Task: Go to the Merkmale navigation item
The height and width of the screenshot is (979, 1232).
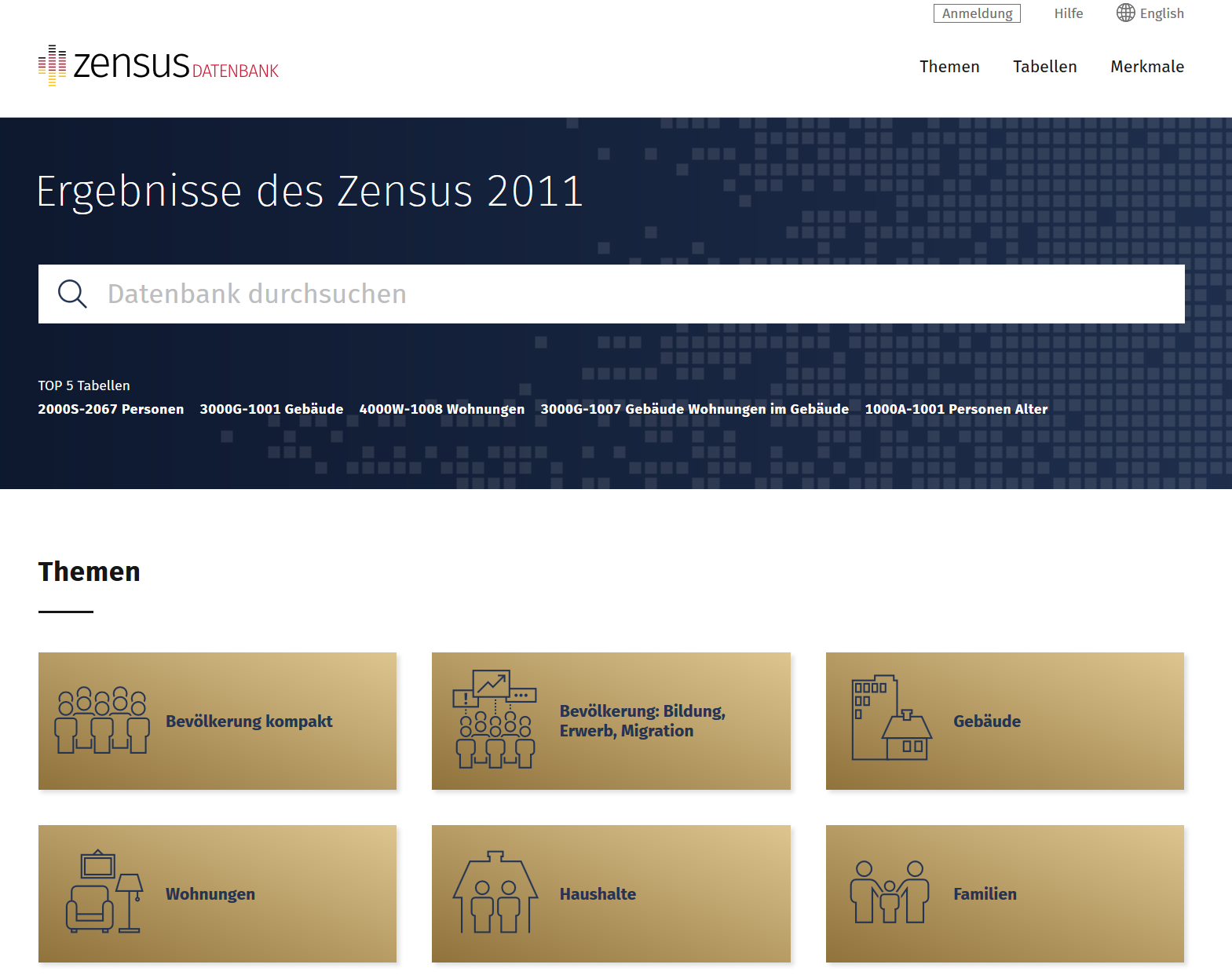Action: pyautogui.click(x=1146, y=67)
